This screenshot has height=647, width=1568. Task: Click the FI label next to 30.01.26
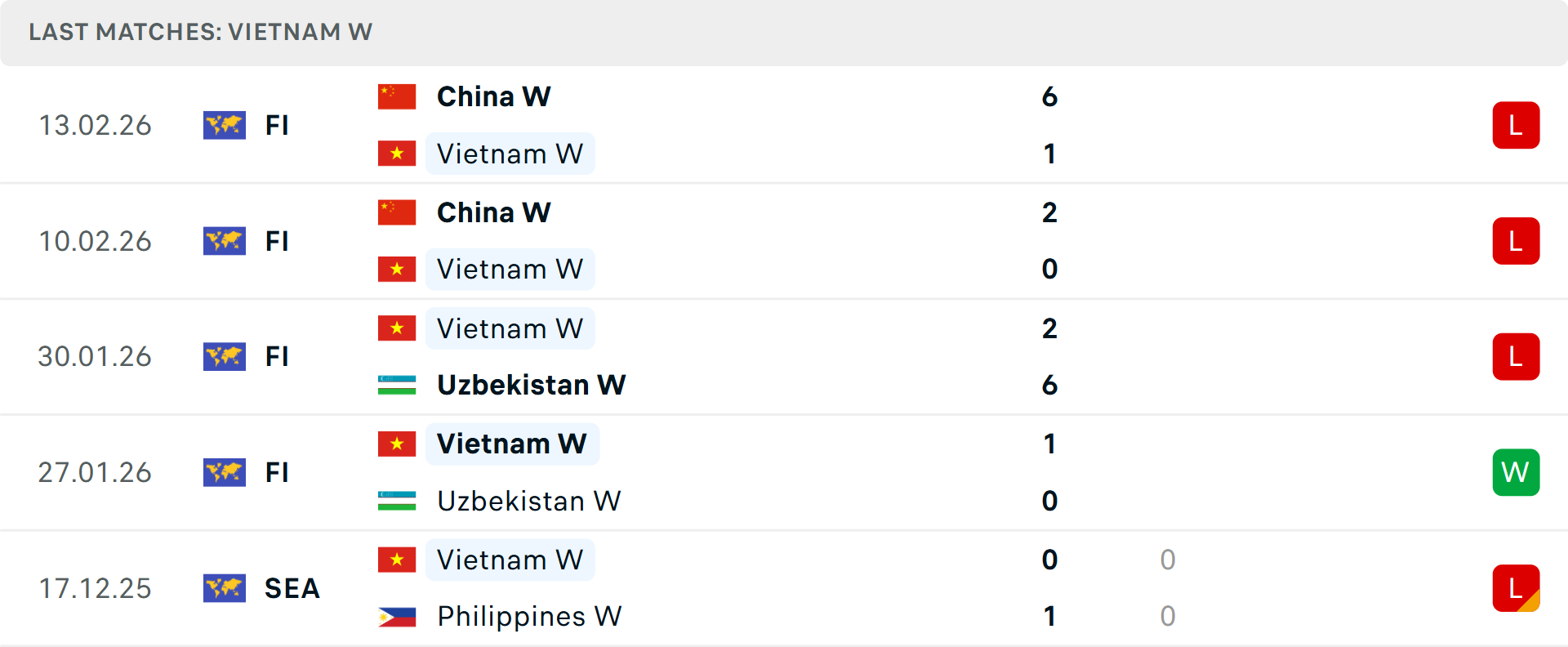click(x=277, y=356)
